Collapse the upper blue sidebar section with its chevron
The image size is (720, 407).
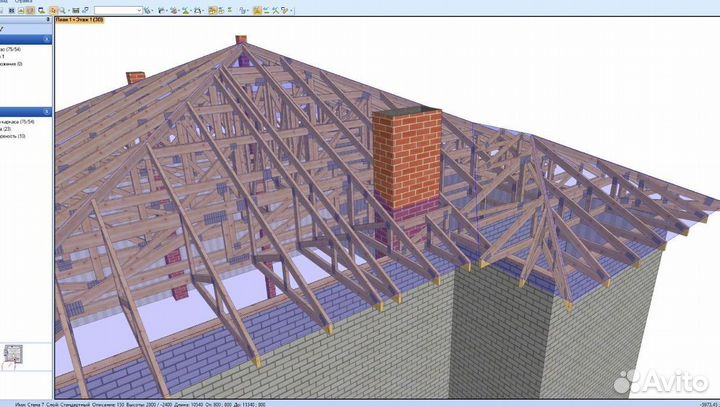[47, 40]
